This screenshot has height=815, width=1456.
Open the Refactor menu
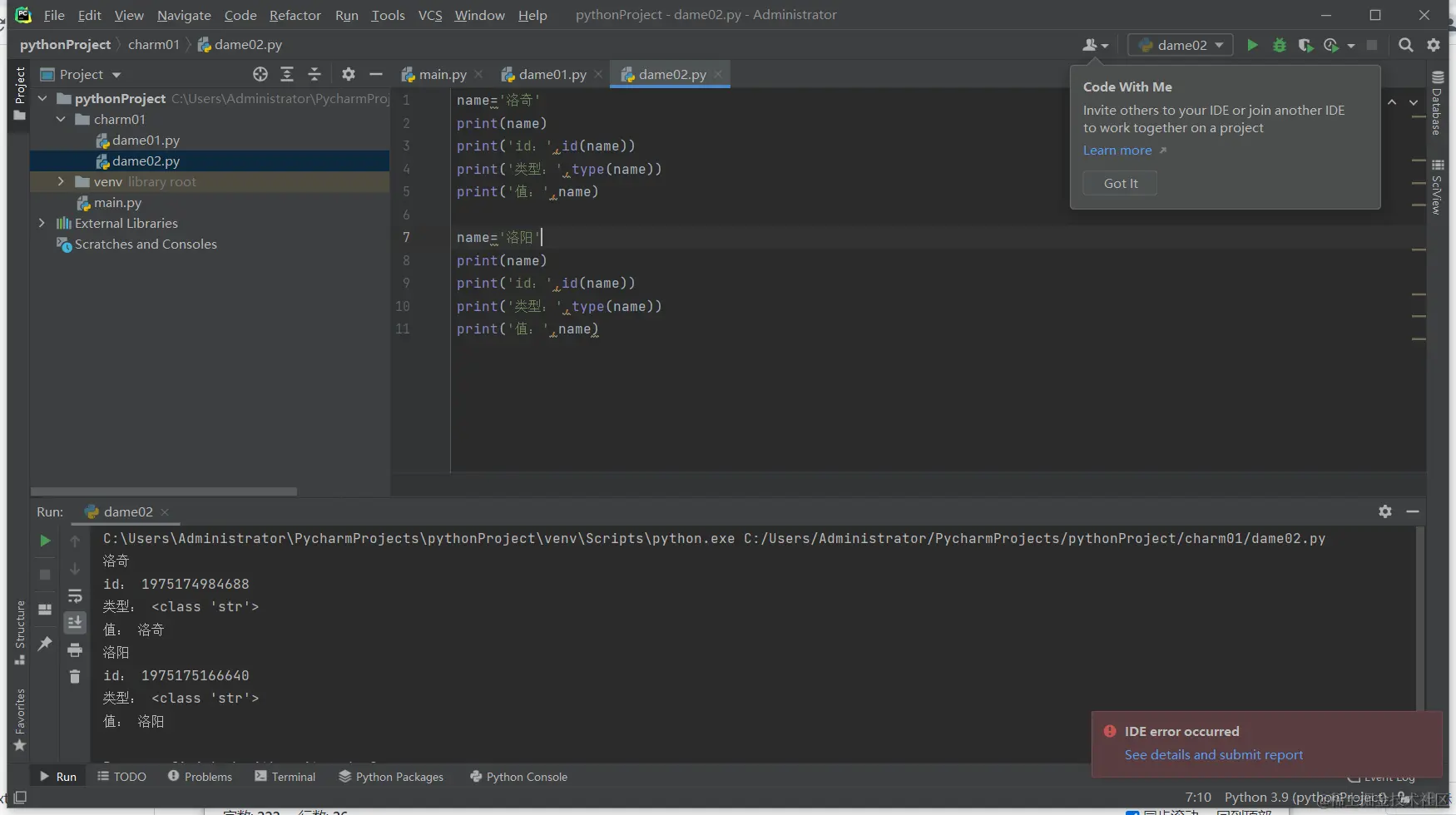coord(295,15)
